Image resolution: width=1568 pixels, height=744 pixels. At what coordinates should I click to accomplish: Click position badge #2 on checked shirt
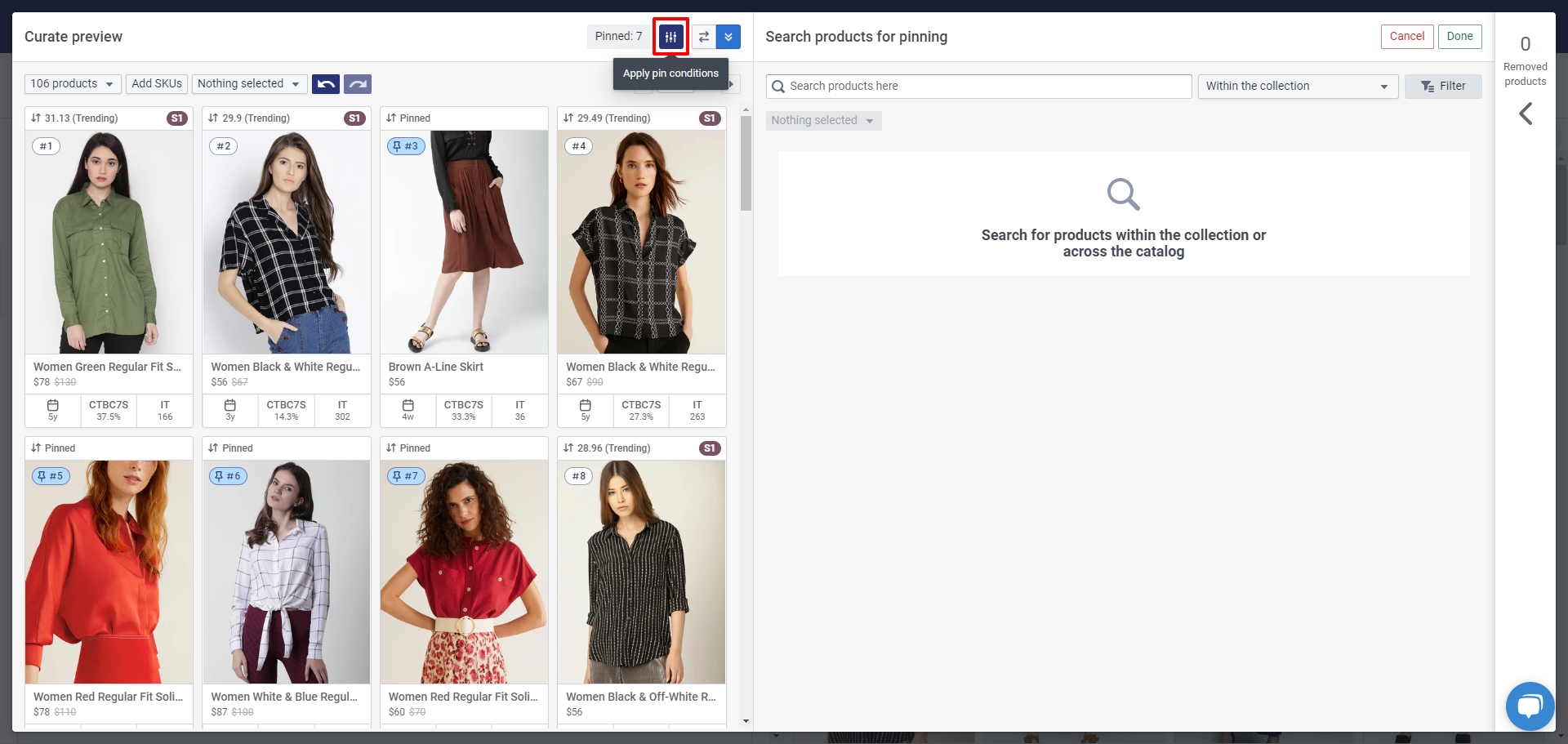point(223,146)
